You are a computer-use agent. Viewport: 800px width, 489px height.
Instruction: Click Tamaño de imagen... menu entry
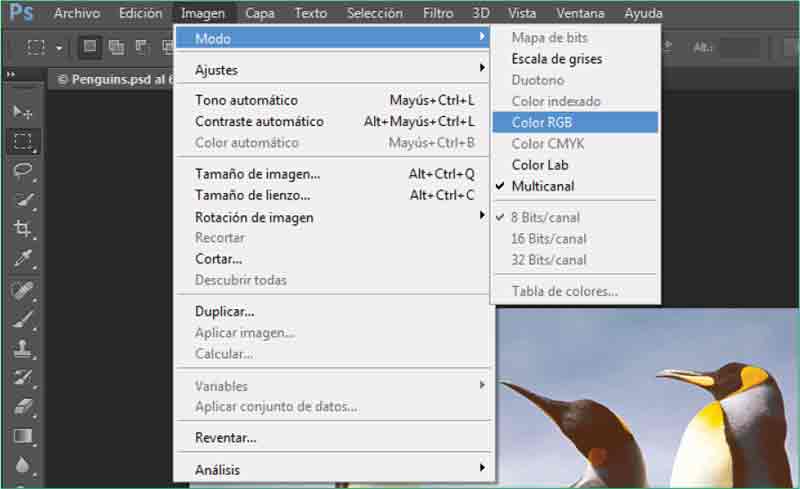[257, 174]
